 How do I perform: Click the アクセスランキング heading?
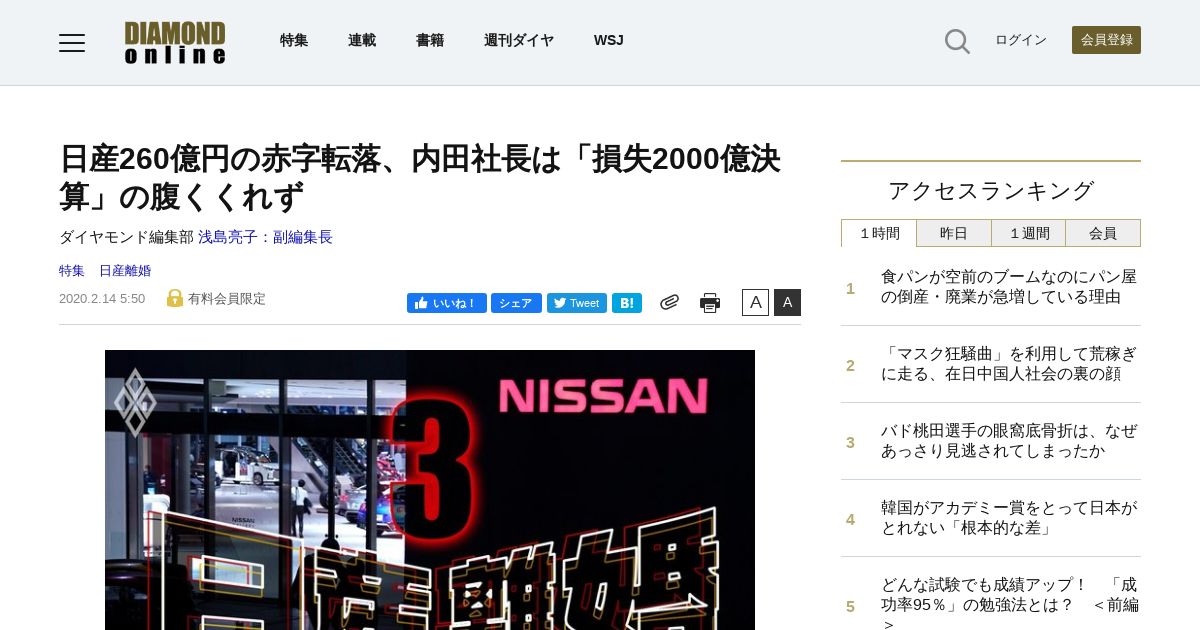[x=991, y=190]
